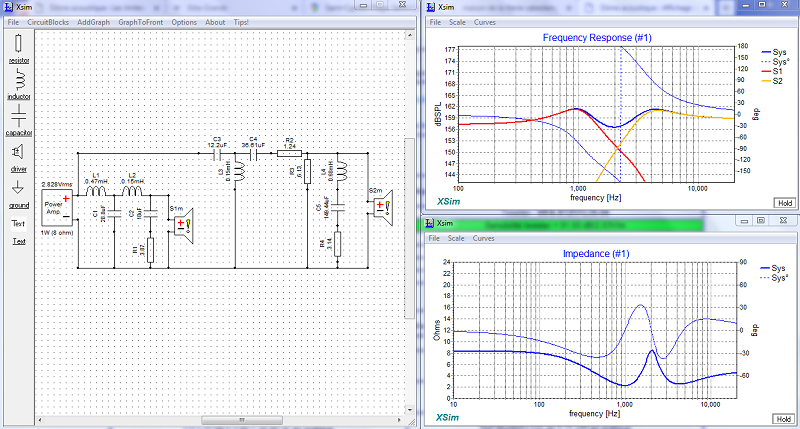
Task: Select capacitor C1 in schematic
Action: point(114,213)
